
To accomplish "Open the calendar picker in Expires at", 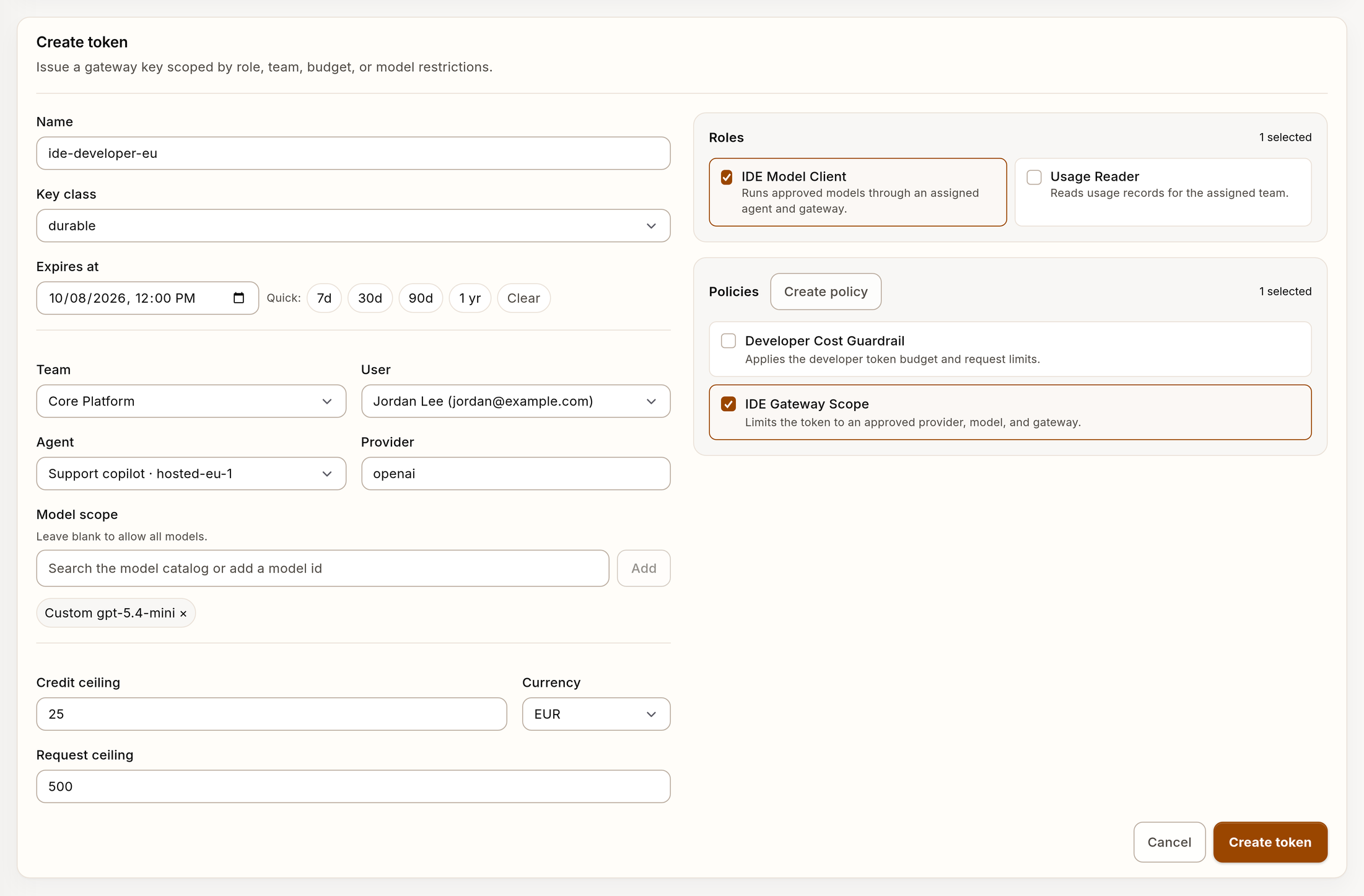I will pyautogui.click(x=238, y=298).
